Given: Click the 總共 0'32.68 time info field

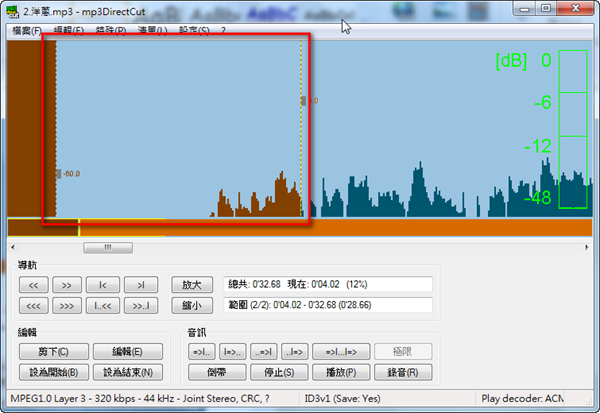Looking at the screenshot, I should pyautogui.click(x=328, y=284).
